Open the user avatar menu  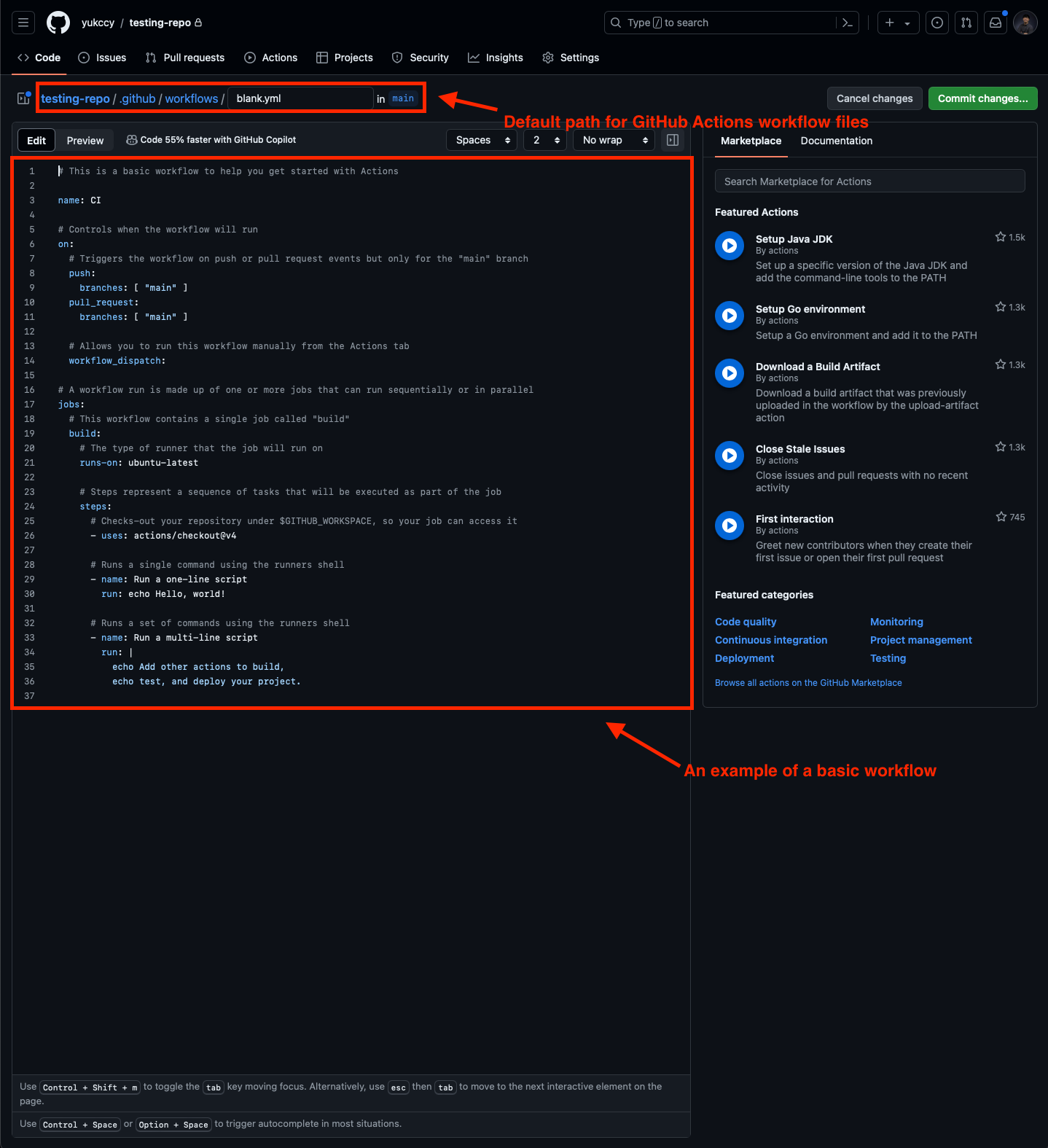1025,23
